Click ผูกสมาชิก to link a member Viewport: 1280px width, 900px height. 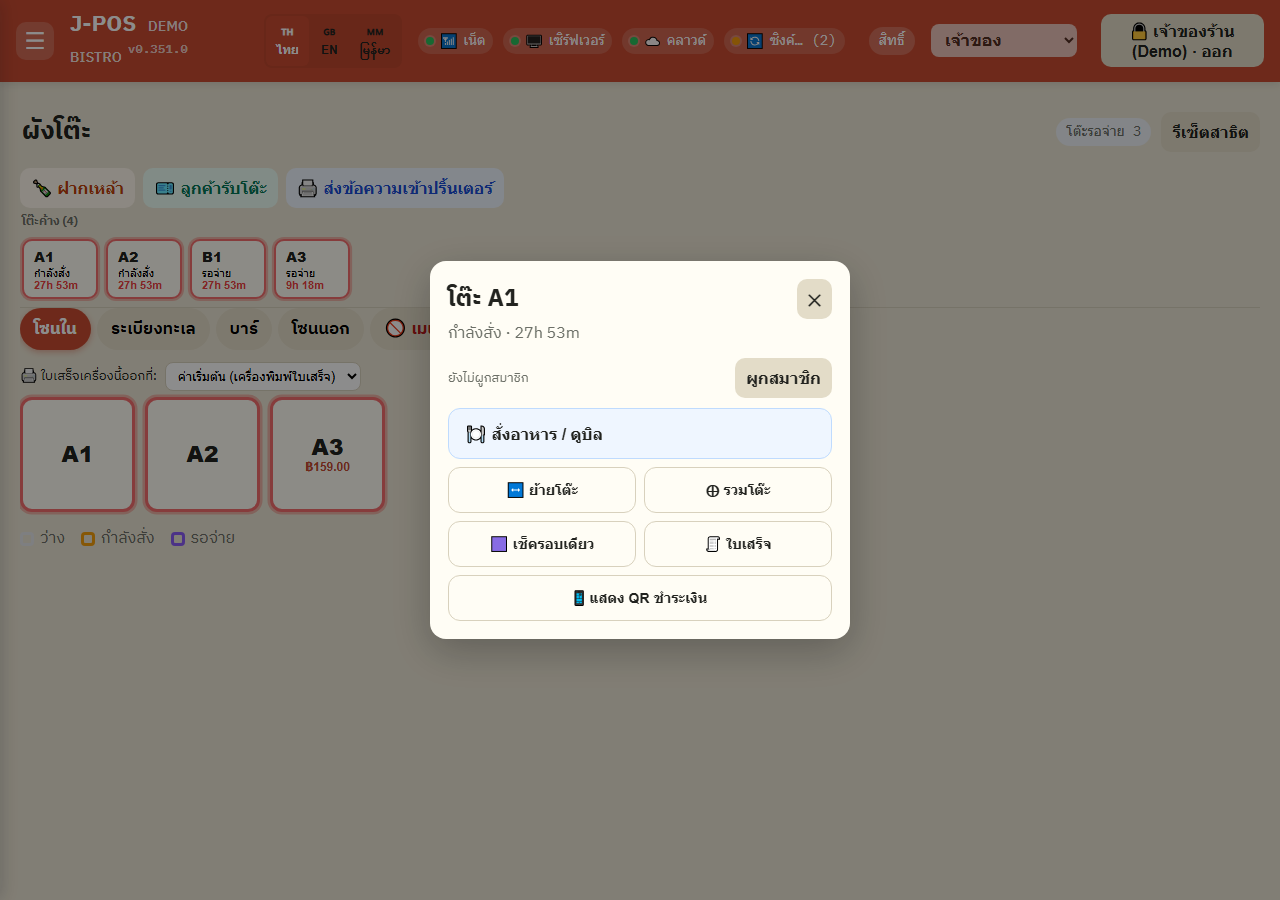point(783,378)
